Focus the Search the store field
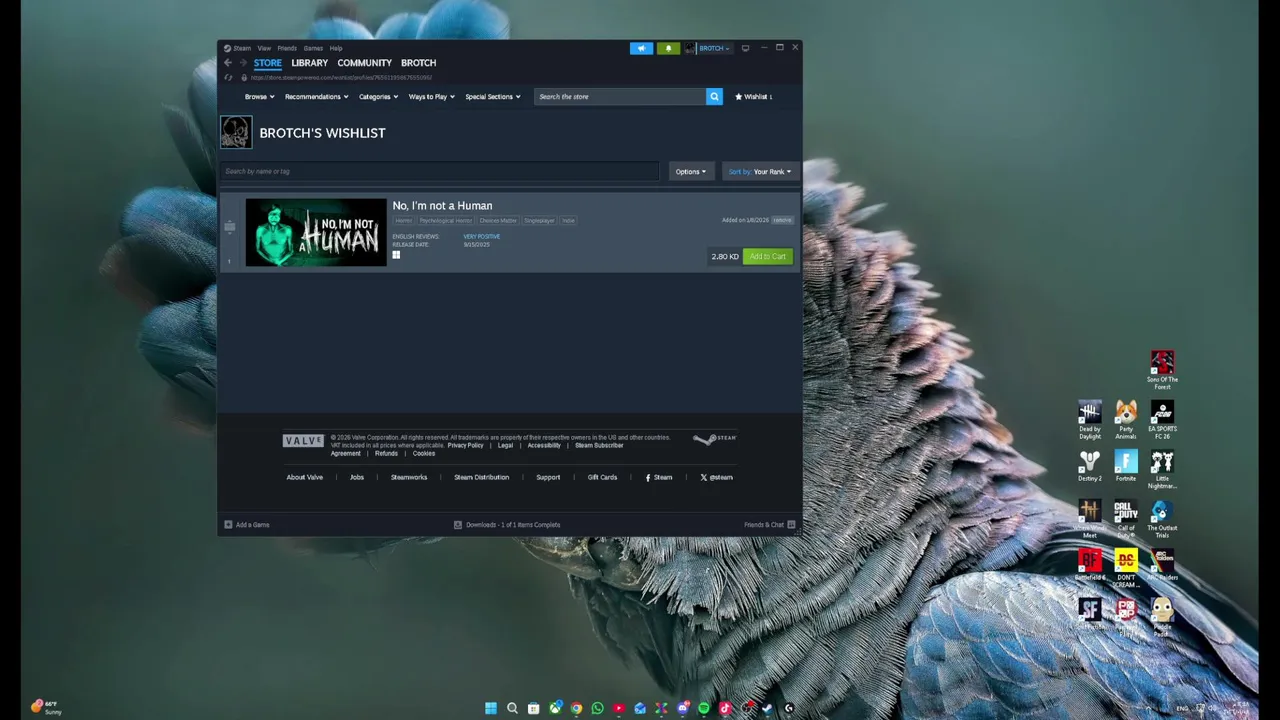The width and height of the screenshot is (1280, 720). 620,97
